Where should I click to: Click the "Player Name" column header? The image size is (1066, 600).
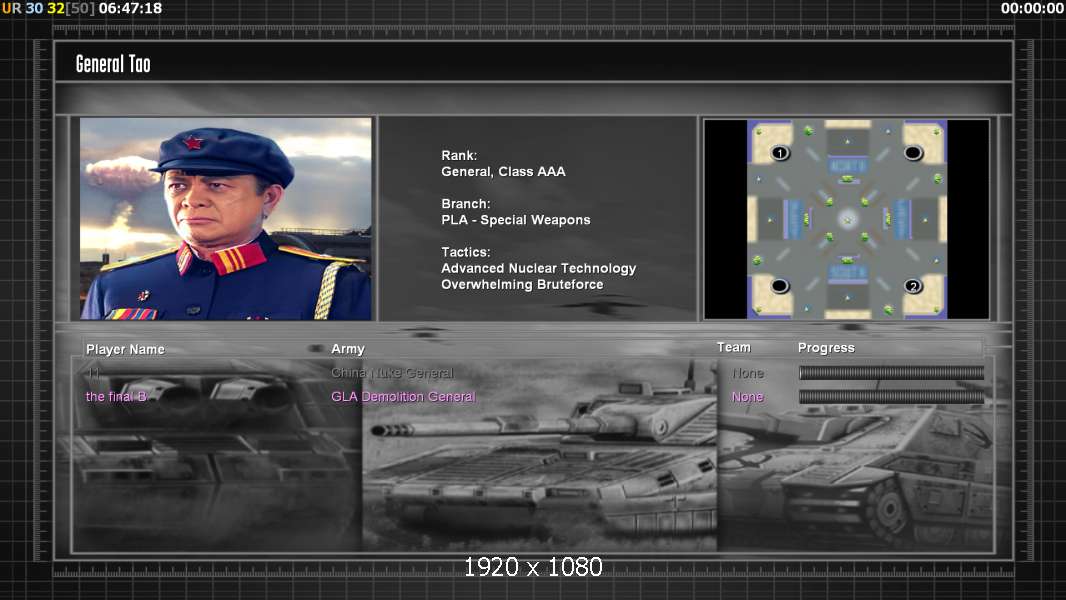point(125,349)
